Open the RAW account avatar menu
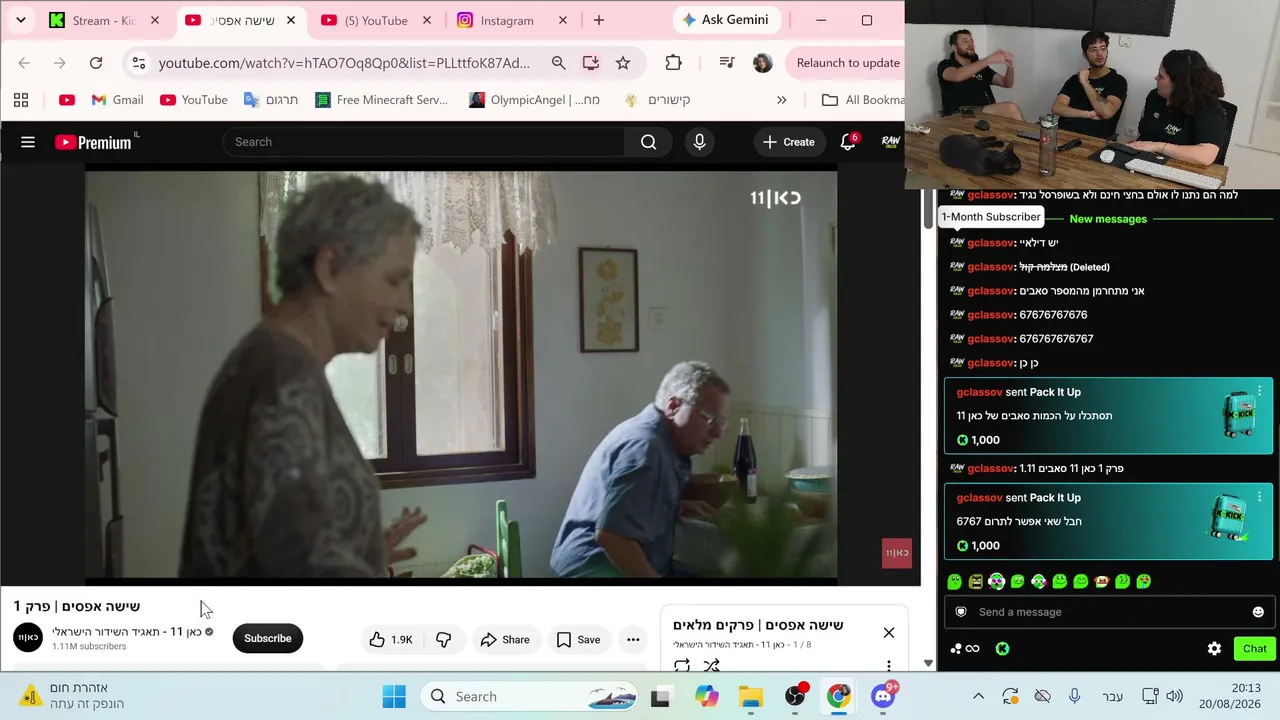The width and height of the screenshot is (1280, 720). 890,142
